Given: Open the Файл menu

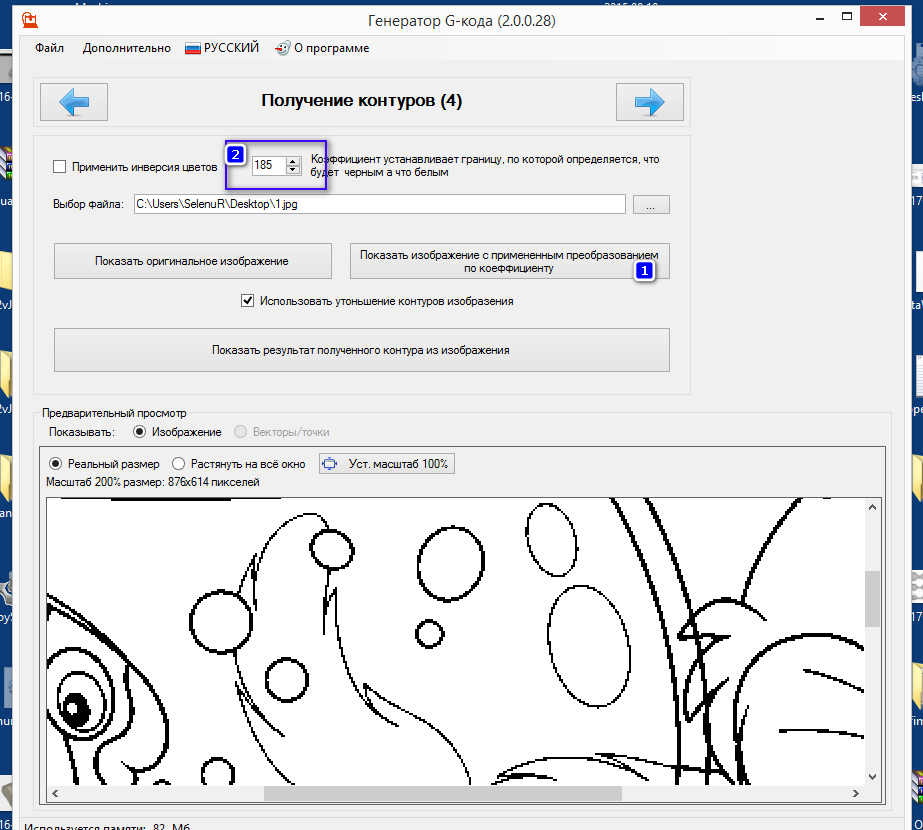Looking at the screenshot, I should point(49,48).
